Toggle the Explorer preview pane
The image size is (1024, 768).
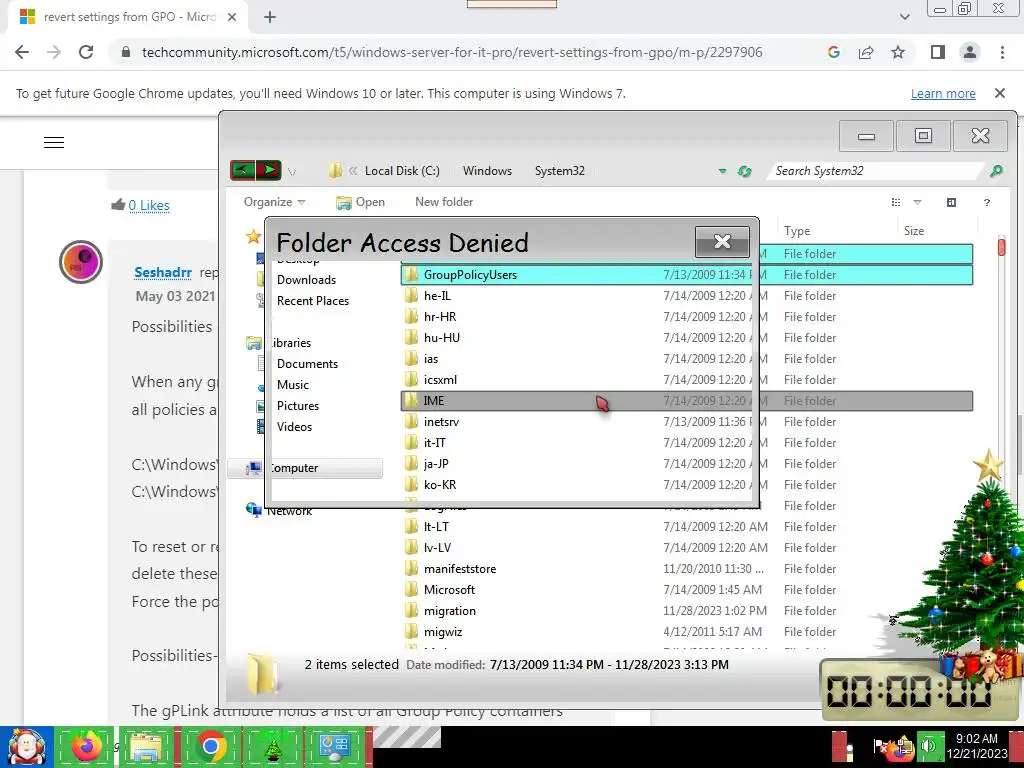tap(952, 202)
